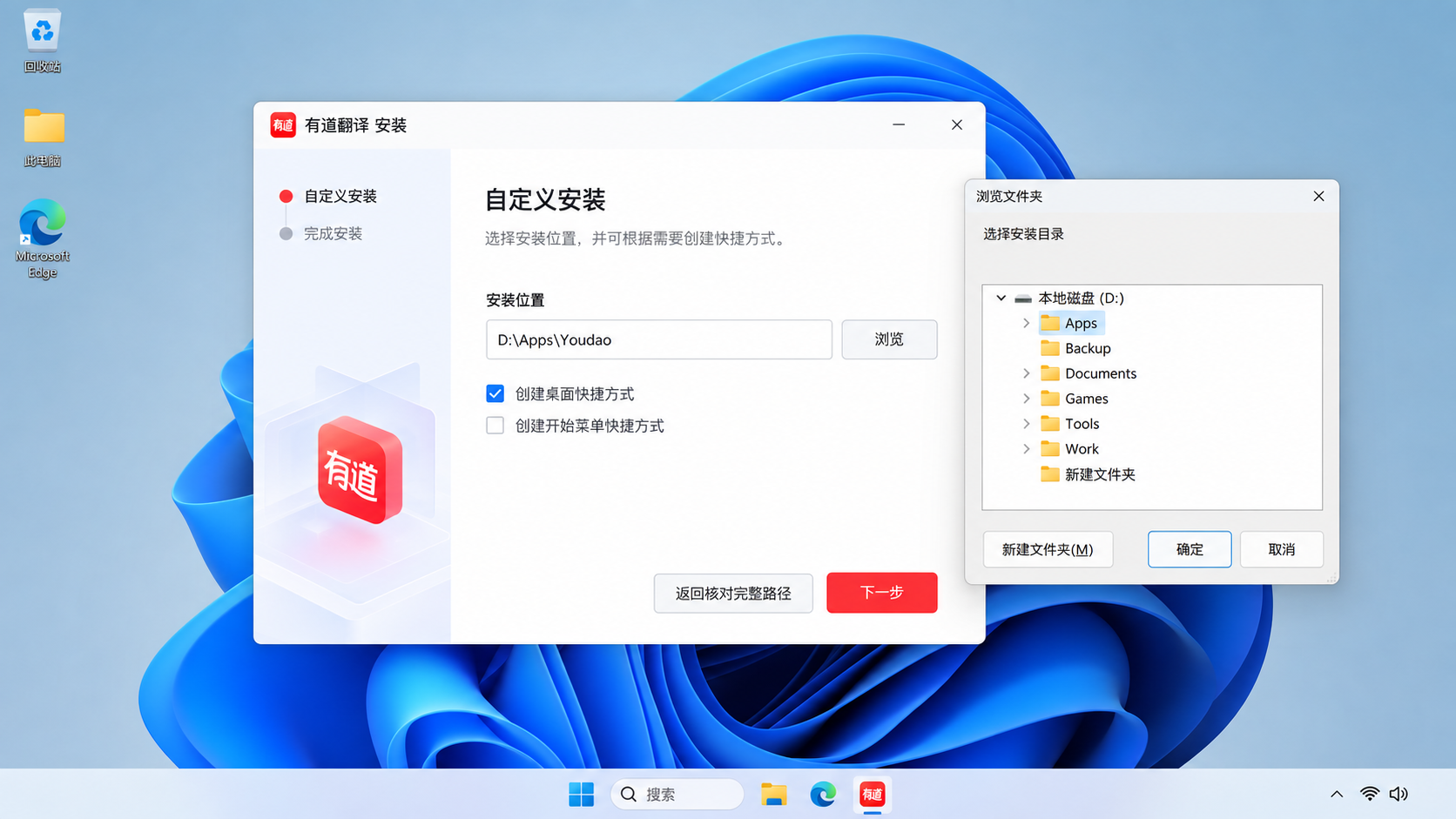Open the volume speaker tray icon
The height and width of the screenshot is (819, 1456).
1399,794
